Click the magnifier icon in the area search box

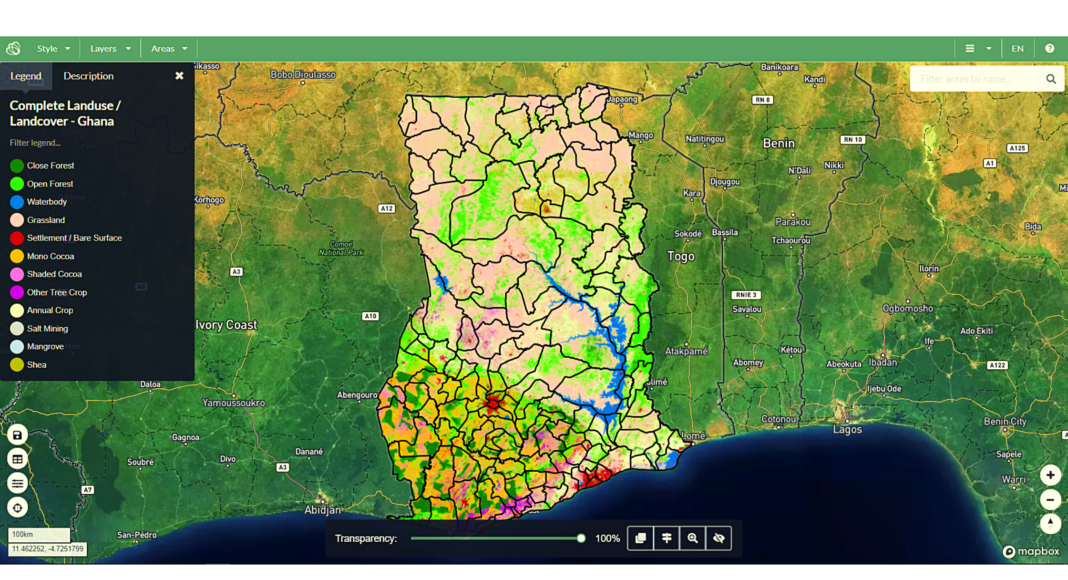[1051, 79]
